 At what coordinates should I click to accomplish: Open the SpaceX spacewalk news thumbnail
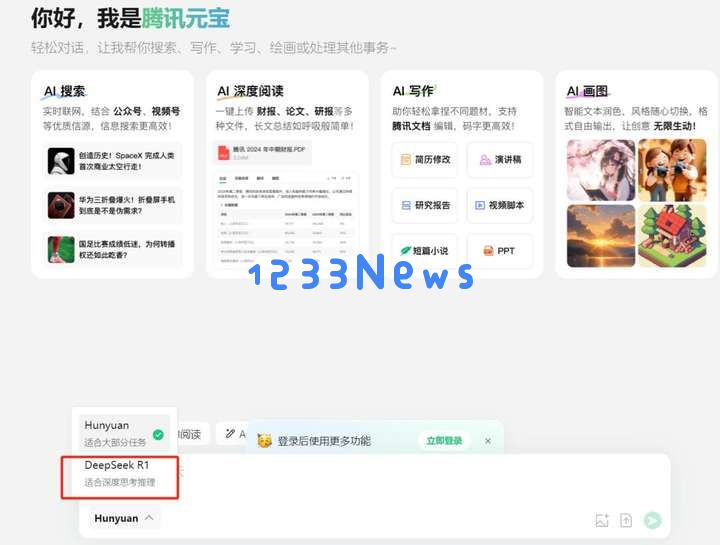point(61,161)
